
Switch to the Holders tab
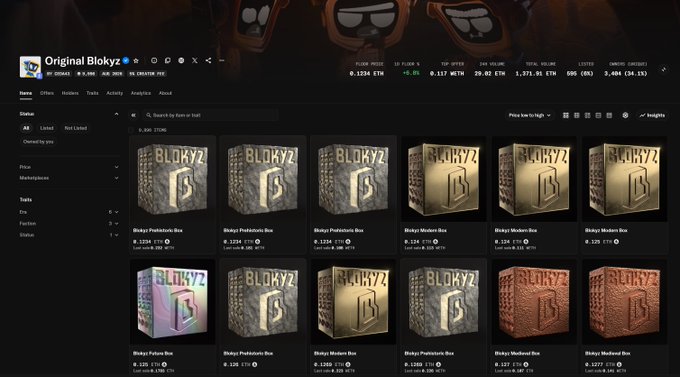(70, 93)
